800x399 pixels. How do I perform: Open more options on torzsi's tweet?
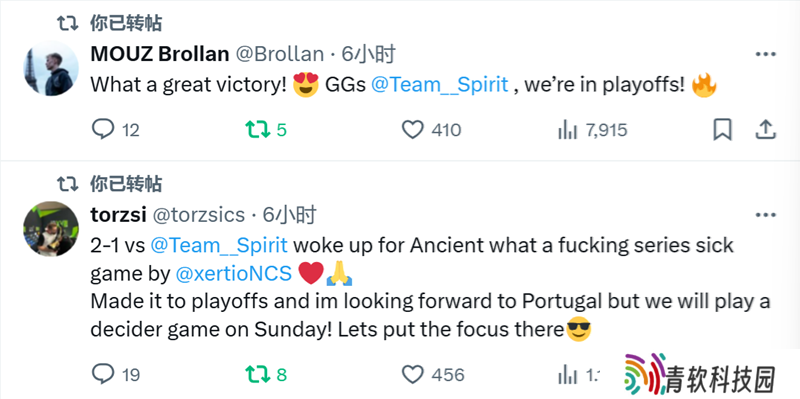pyautogui.click(x=765, y=215)
